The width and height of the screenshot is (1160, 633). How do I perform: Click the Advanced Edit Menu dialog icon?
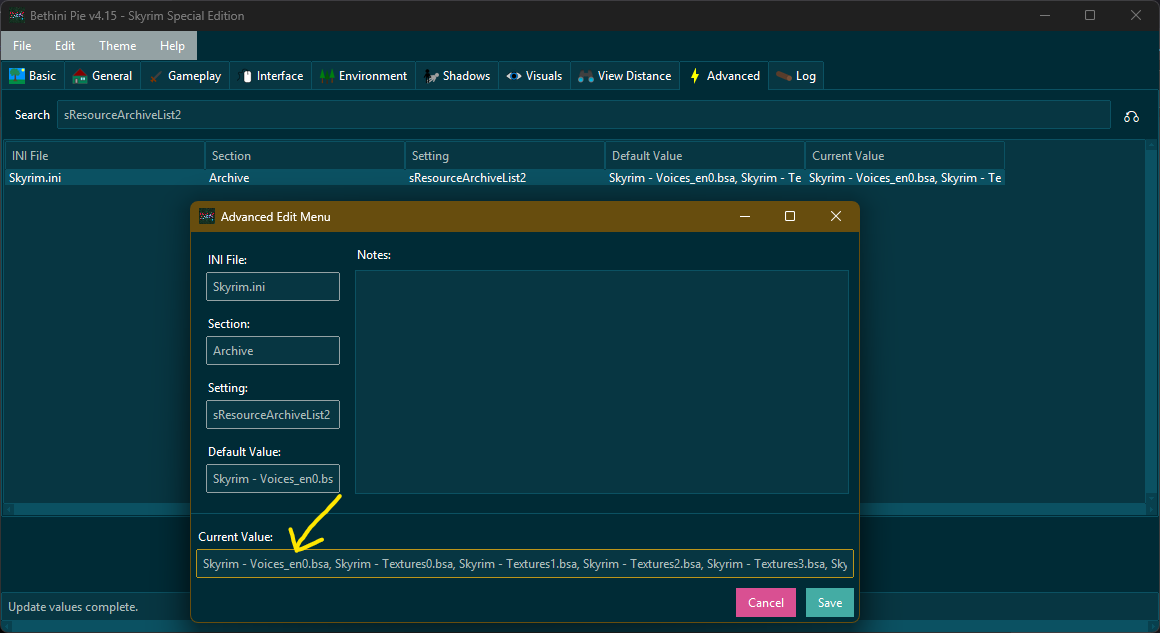point(207,216)
